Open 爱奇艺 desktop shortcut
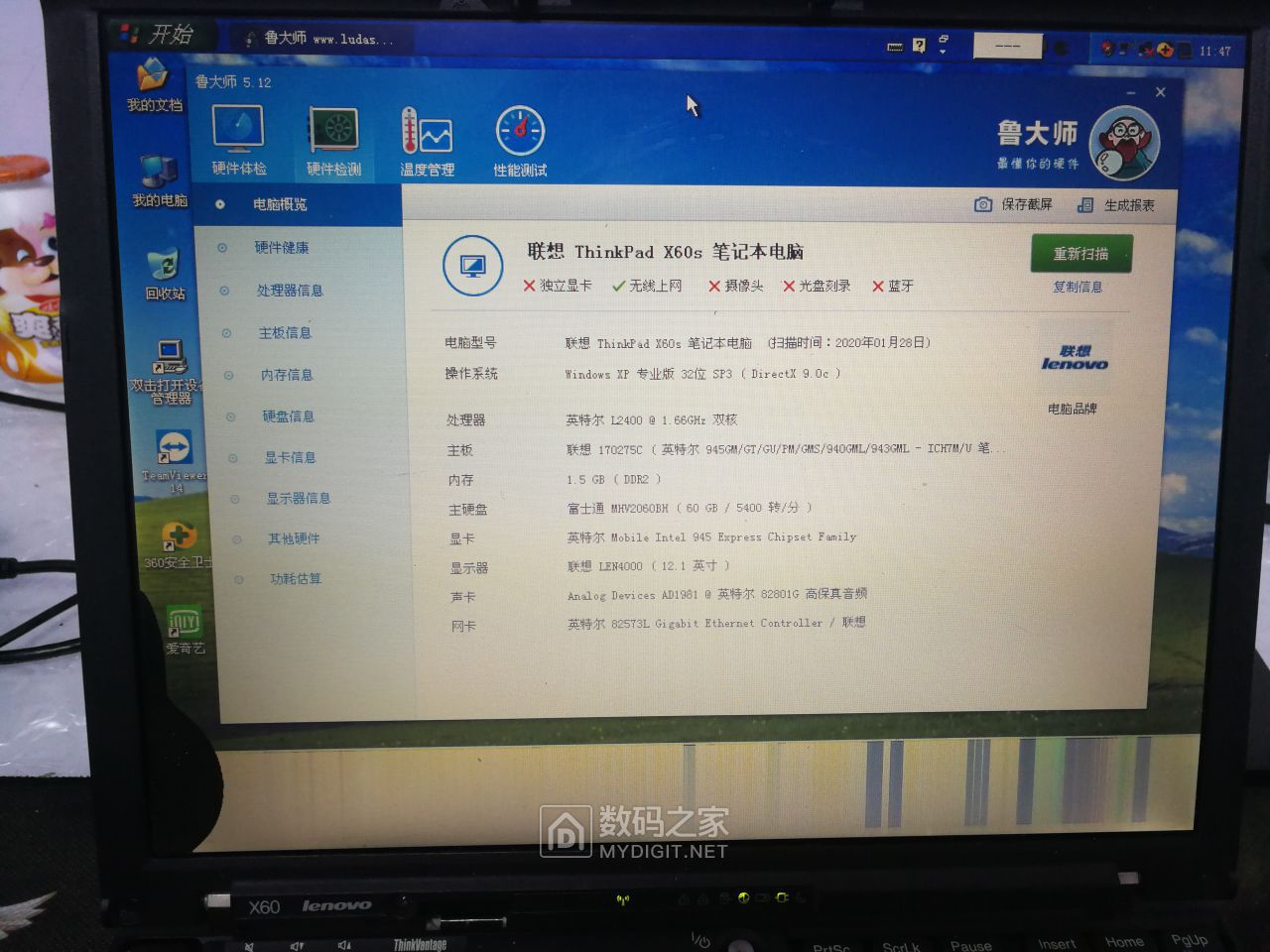This screenshot has width=1270, height=952. [x=185, y=630]
